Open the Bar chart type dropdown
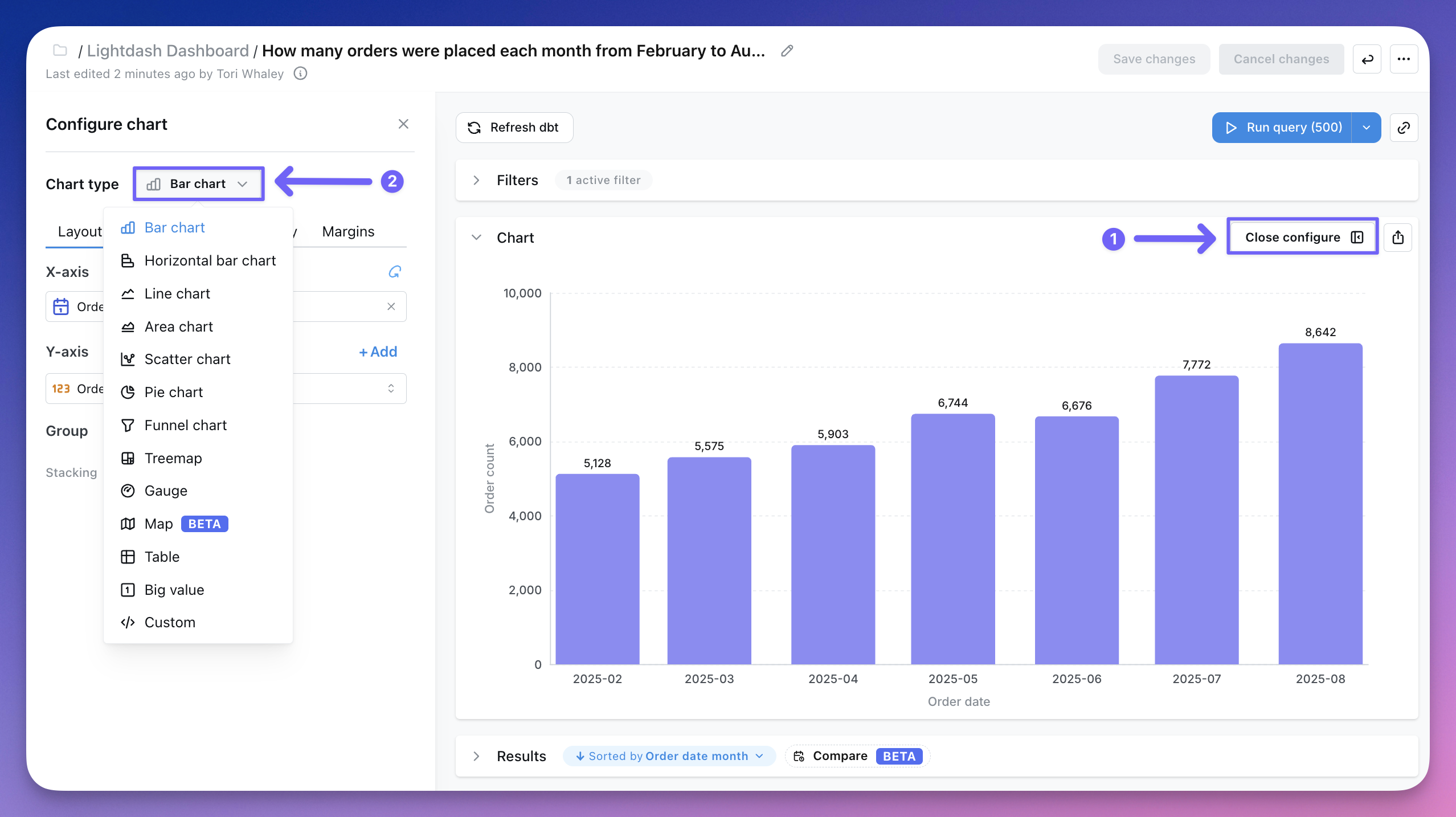The height and width of the screenshot is (817, 1456). click(198, 184)
